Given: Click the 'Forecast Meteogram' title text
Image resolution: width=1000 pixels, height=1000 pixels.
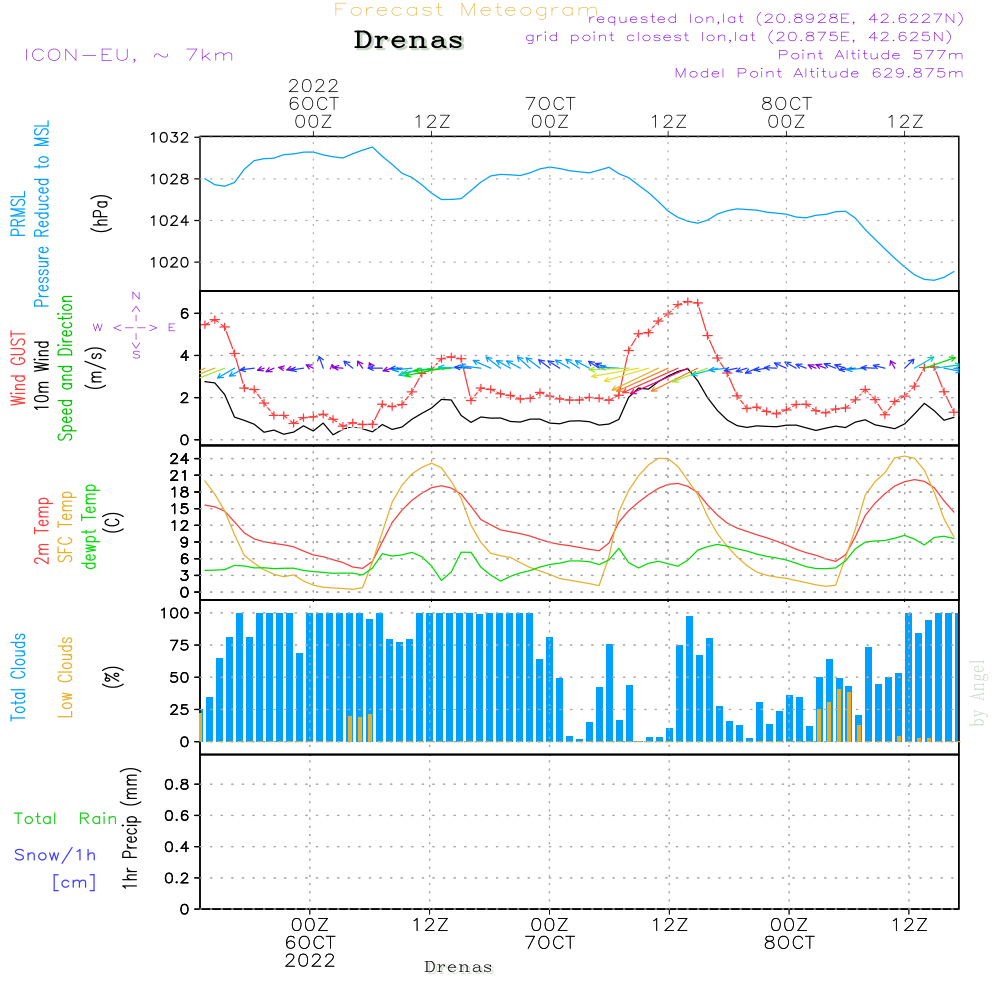Looking at the screenshot, I should click(466, 10).
